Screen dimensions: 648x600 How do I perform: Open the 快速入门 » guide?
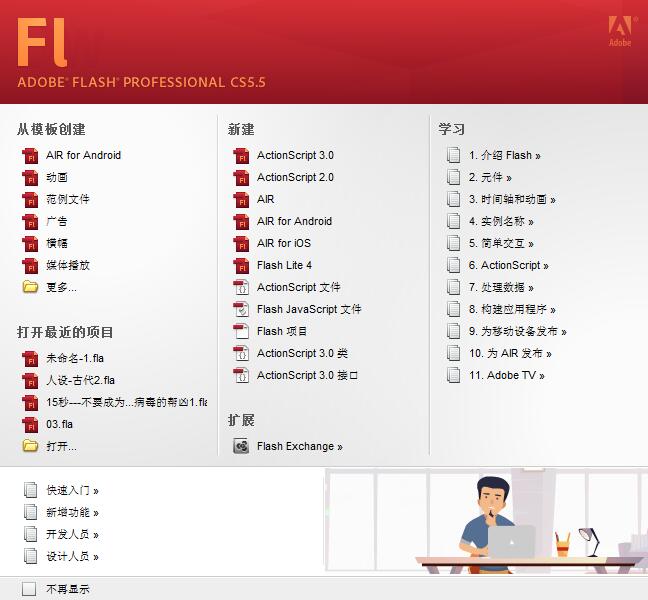pos(72,490)
